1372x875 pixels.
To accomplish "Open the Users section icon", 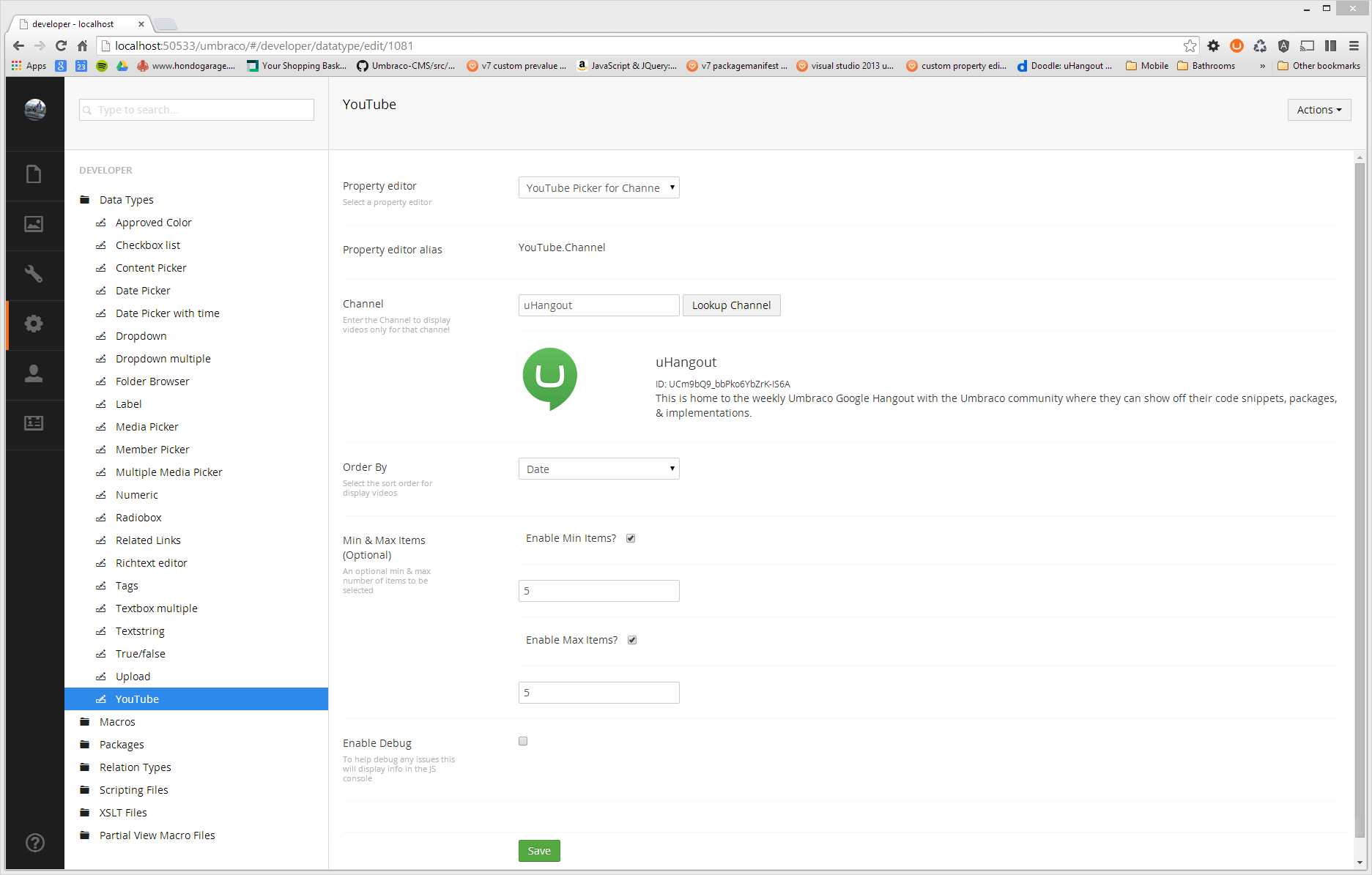I will [34, 373].
